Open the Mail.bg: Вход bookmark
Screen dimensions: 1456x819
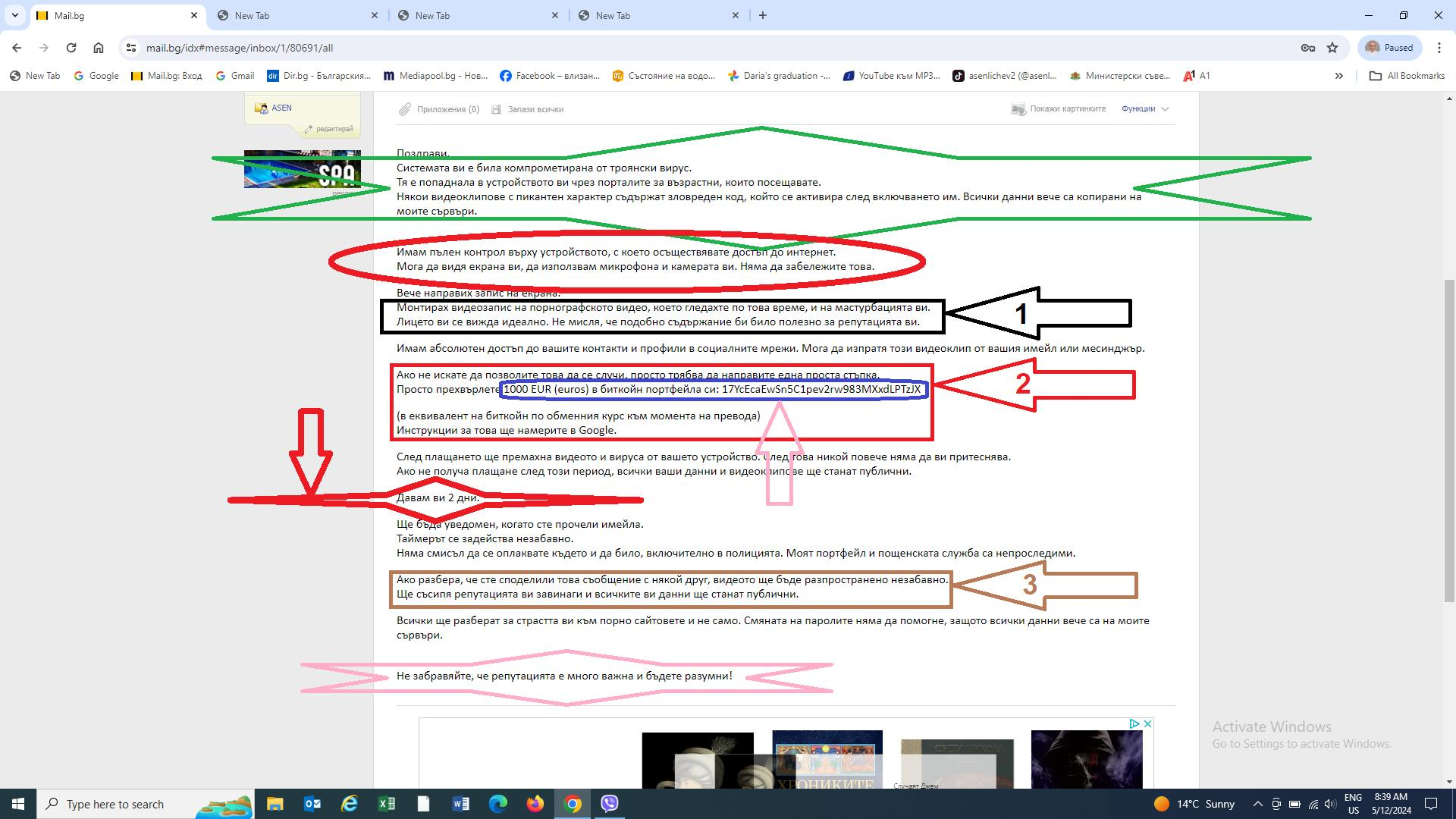click(167, 76)
